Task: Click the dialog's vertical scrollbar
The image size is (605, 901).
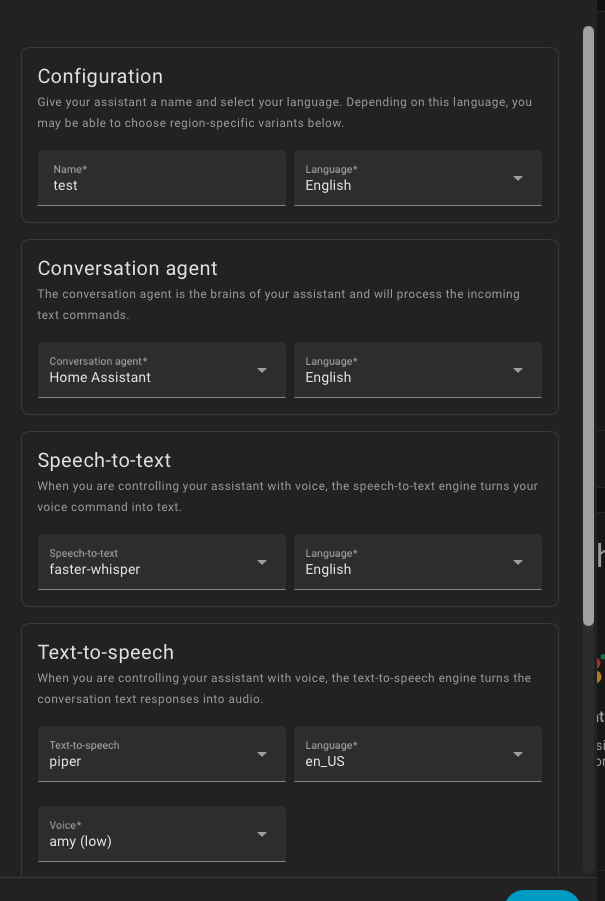Action: (588, 320)
